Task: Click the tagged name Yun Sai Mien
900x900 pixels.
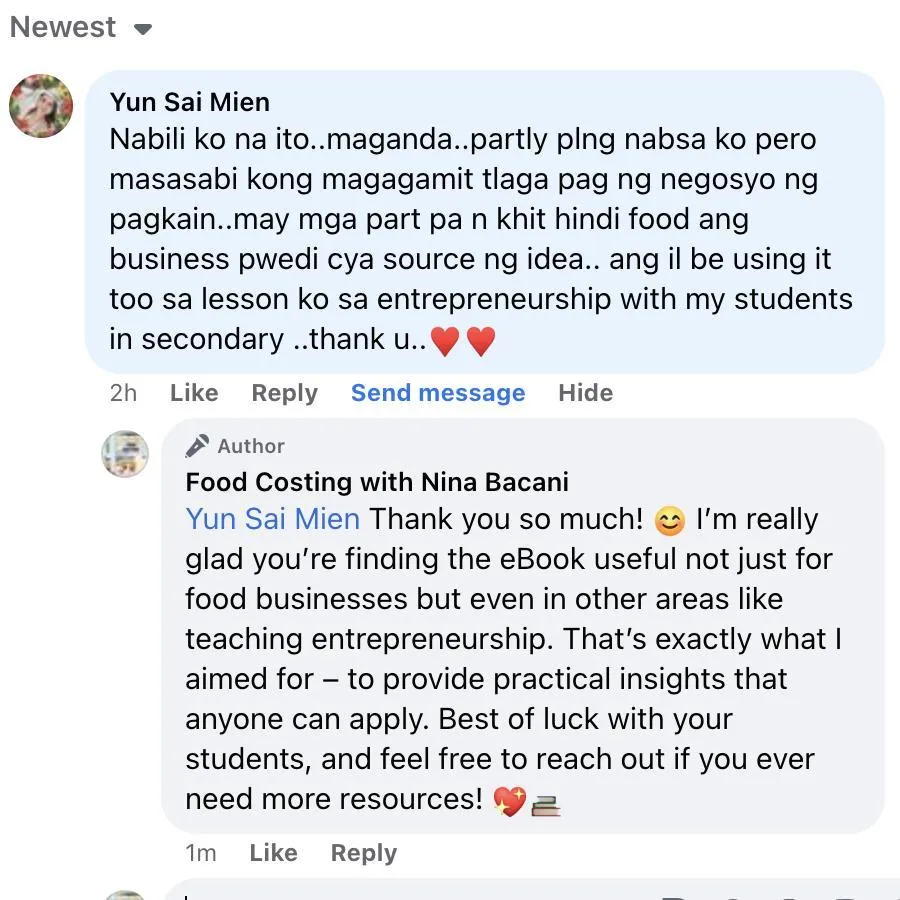Action: [x=273, y=519]
